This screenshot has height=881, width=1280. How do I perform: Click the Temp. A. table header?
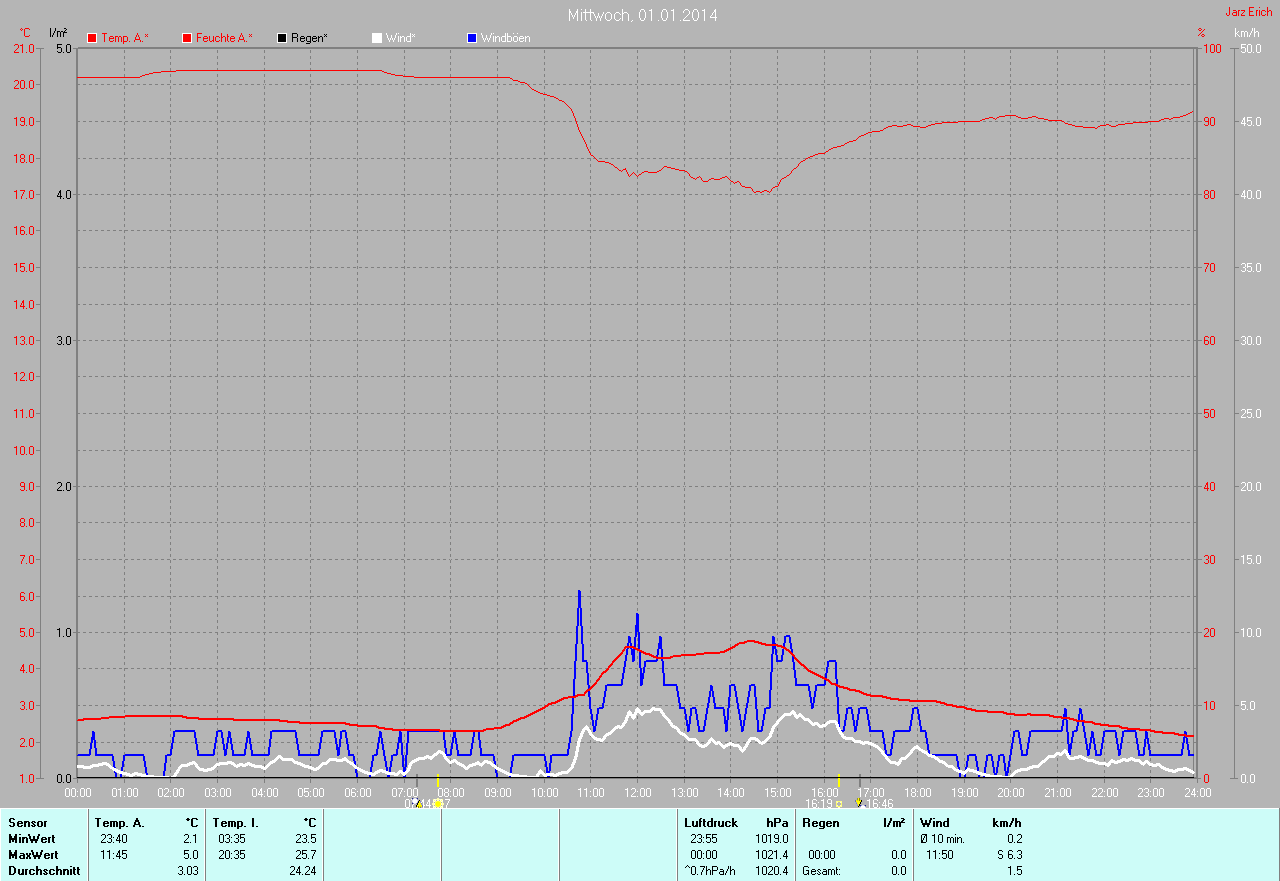click(x=119, y=823)
